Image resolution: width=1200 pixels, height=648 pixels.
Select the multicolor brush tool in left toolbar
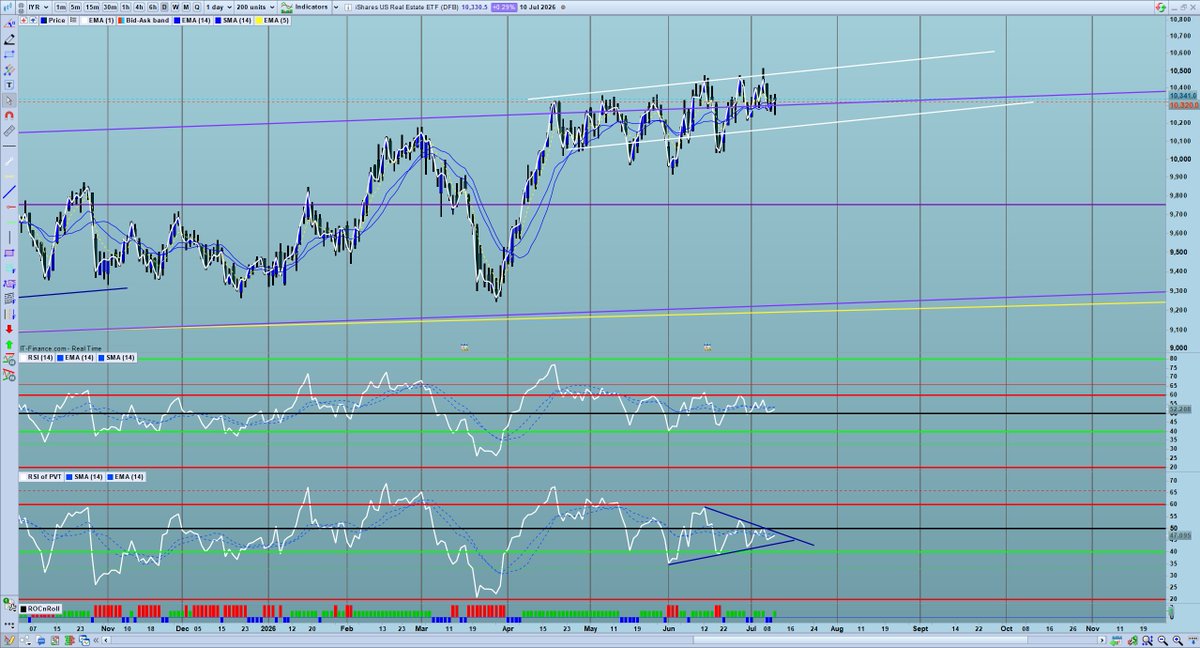tap(9, 72)
